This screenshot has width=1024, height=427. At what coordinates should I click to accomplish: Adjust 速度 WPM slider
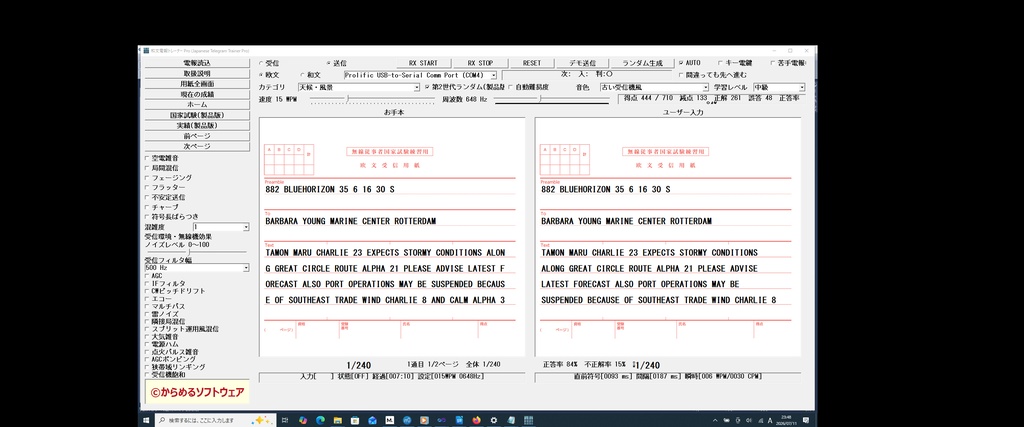[x=372, y=99]
